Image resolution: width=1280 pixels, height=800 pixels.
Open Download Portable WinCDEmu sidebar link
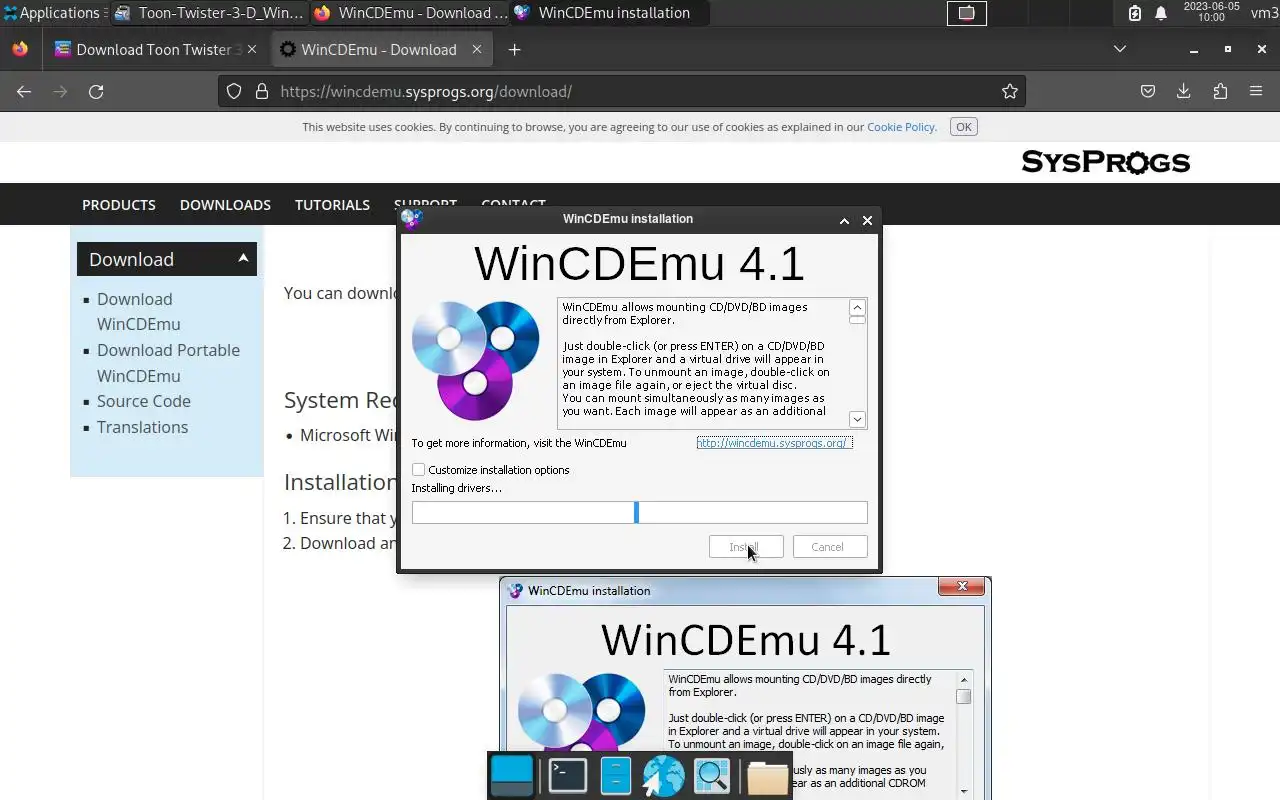(168, 363)
